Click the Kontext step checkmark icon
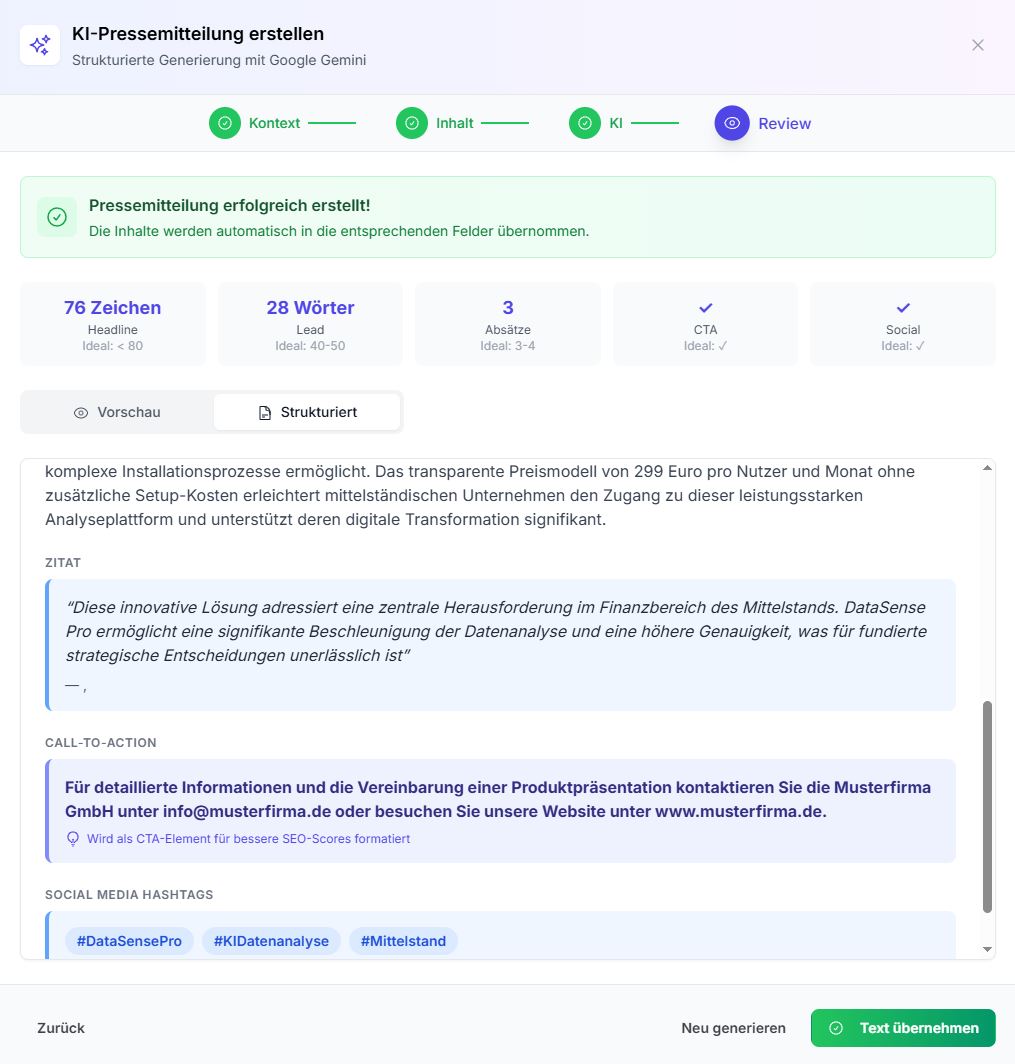This screenshot has width=1015, height=1064. pyautogui.click(x=225, y=123)
